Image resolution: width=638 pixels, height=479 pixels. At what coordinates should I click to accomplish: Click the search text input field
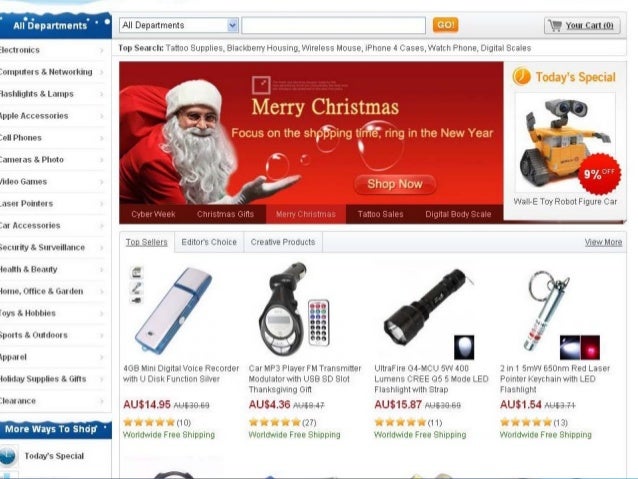point(334,25)
